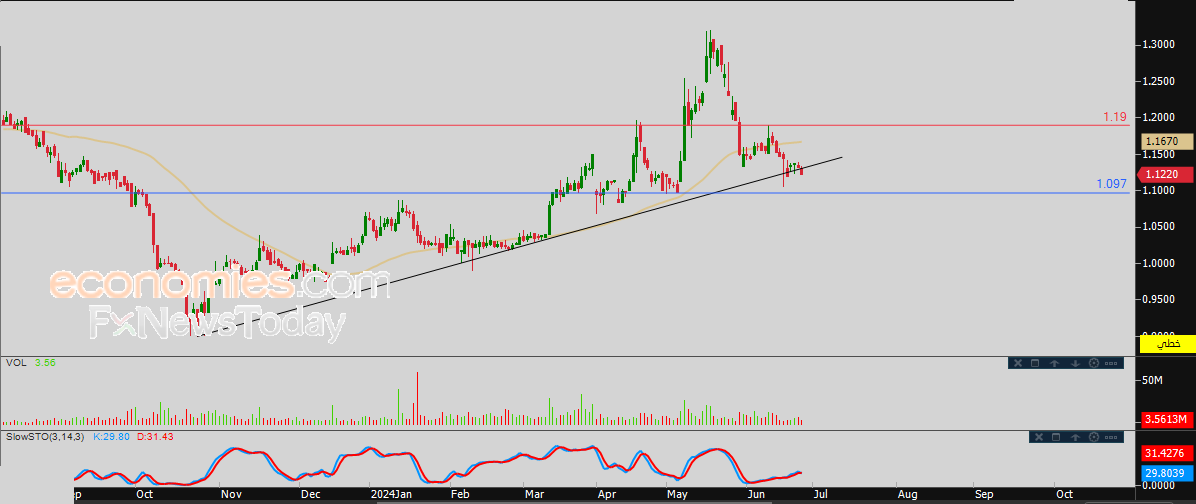Viewport: 1196px width, 504px height.
Task: Click the moving average value tag 1.1670
Action: click(1166, 143)
